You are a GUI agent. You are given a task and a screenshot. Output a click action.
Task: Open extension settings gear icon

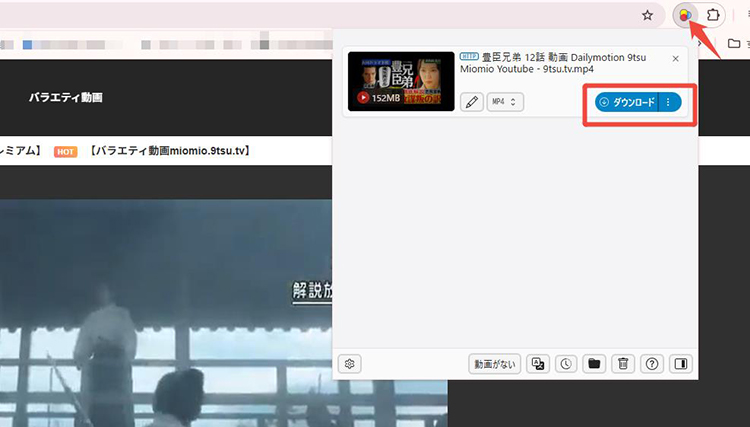click(350, 364)
